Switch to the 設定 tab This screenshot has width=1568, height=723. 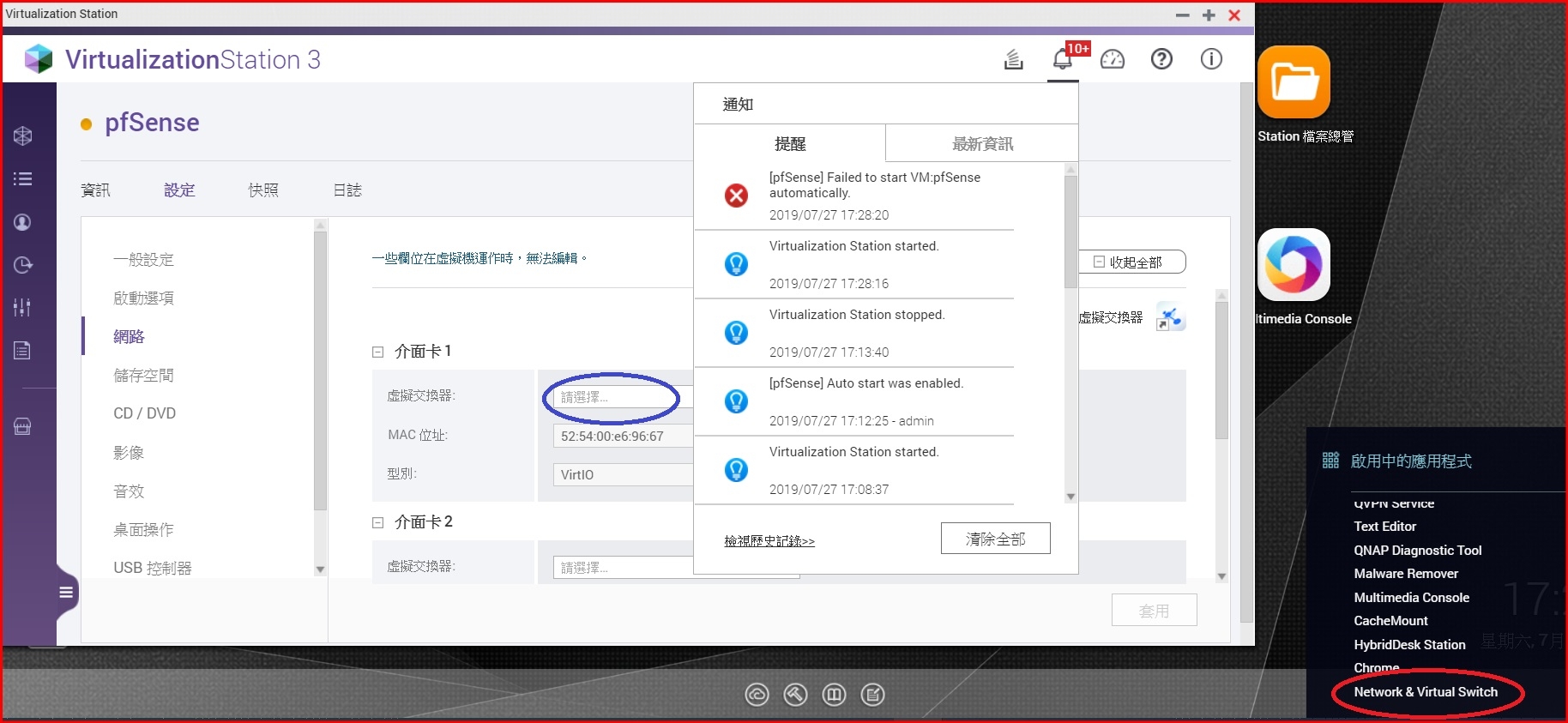click(179, 190)
